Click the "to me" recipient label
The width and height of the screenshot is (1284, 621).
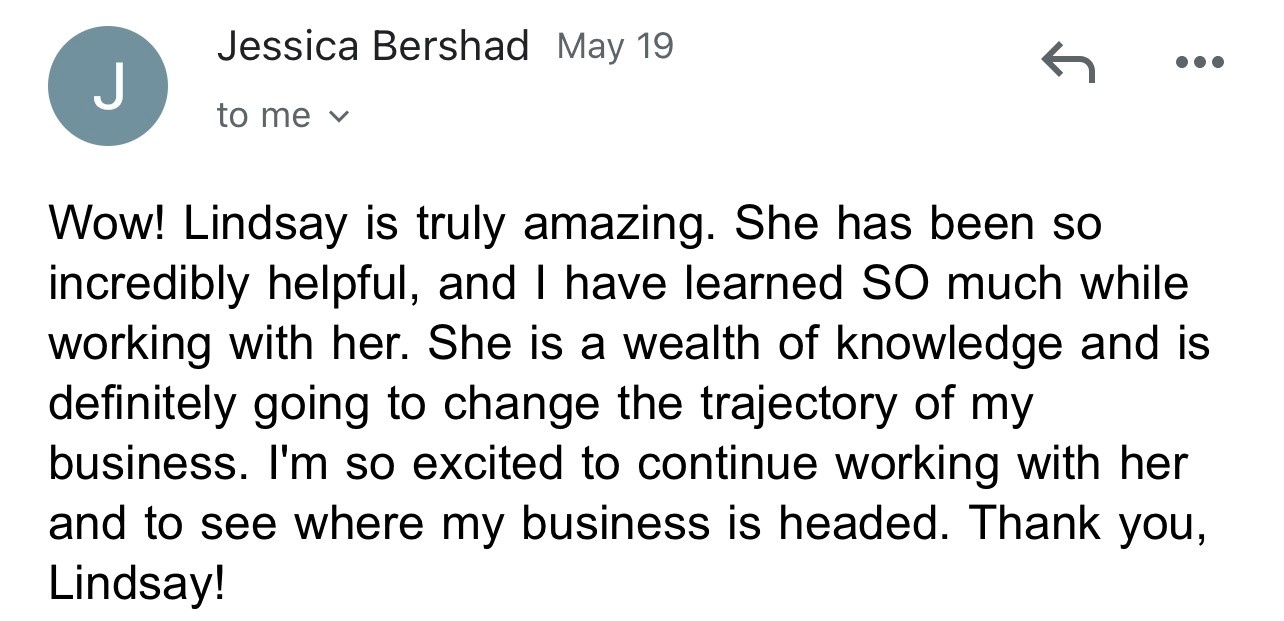tap(264, 116)
